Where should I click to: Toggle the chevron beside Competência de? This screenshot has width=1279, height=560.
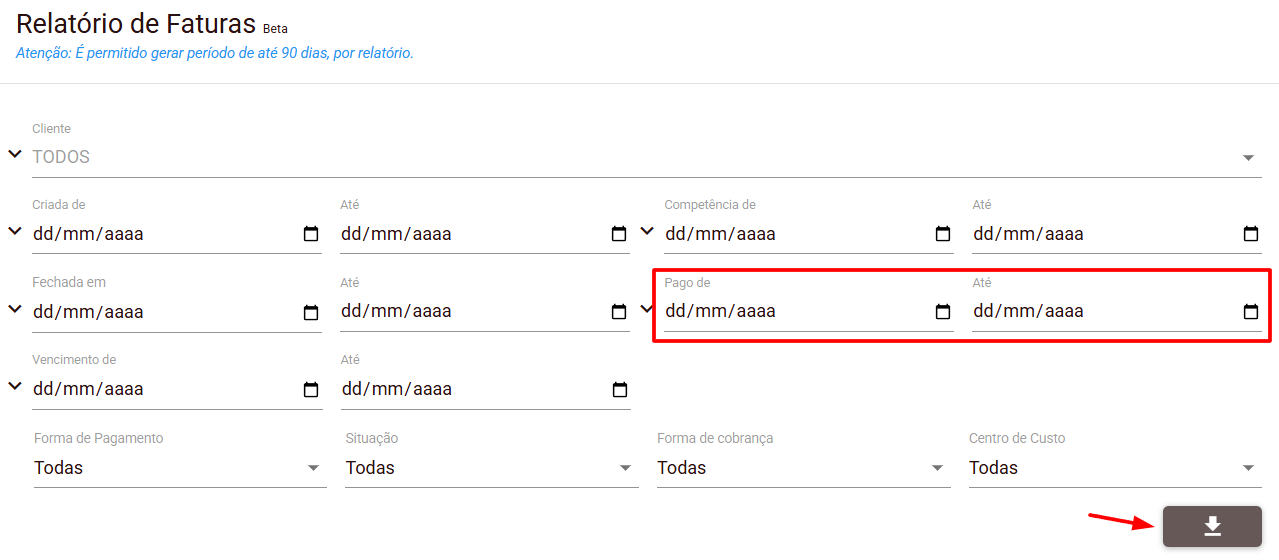[x=647, y=231]
